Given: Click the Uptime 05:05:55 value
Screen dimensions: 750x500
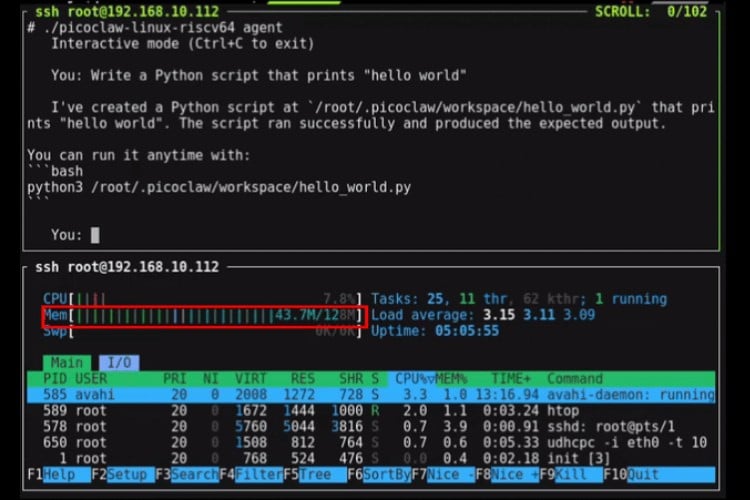Looking at the screenshot, I should [x=466, y=331].
